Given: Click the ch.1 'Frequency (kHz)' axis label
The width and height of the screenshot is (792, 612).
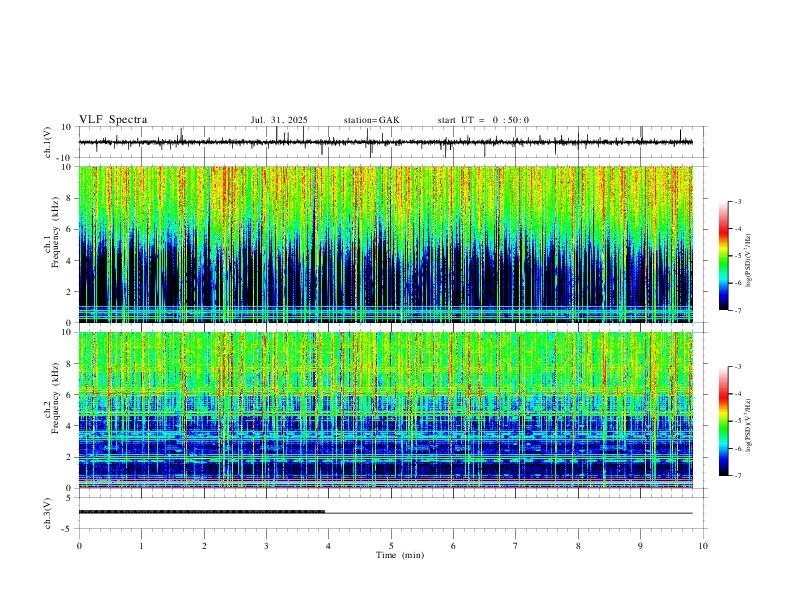Looking at the screenshot, I should point(55,232).
